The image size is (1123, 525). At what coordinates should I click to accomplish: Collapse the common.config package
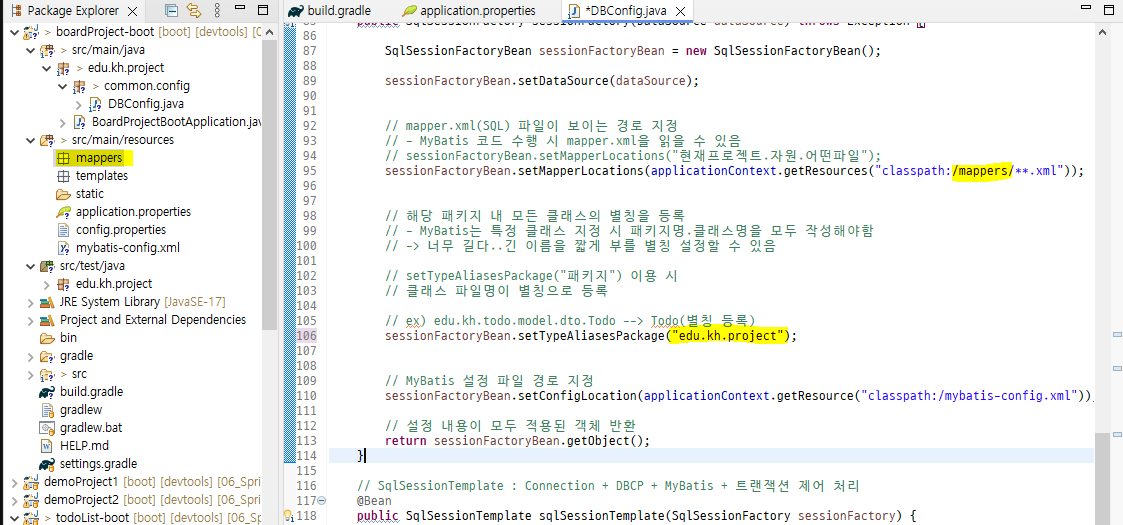pyautogui.click(x=62, y=86)
